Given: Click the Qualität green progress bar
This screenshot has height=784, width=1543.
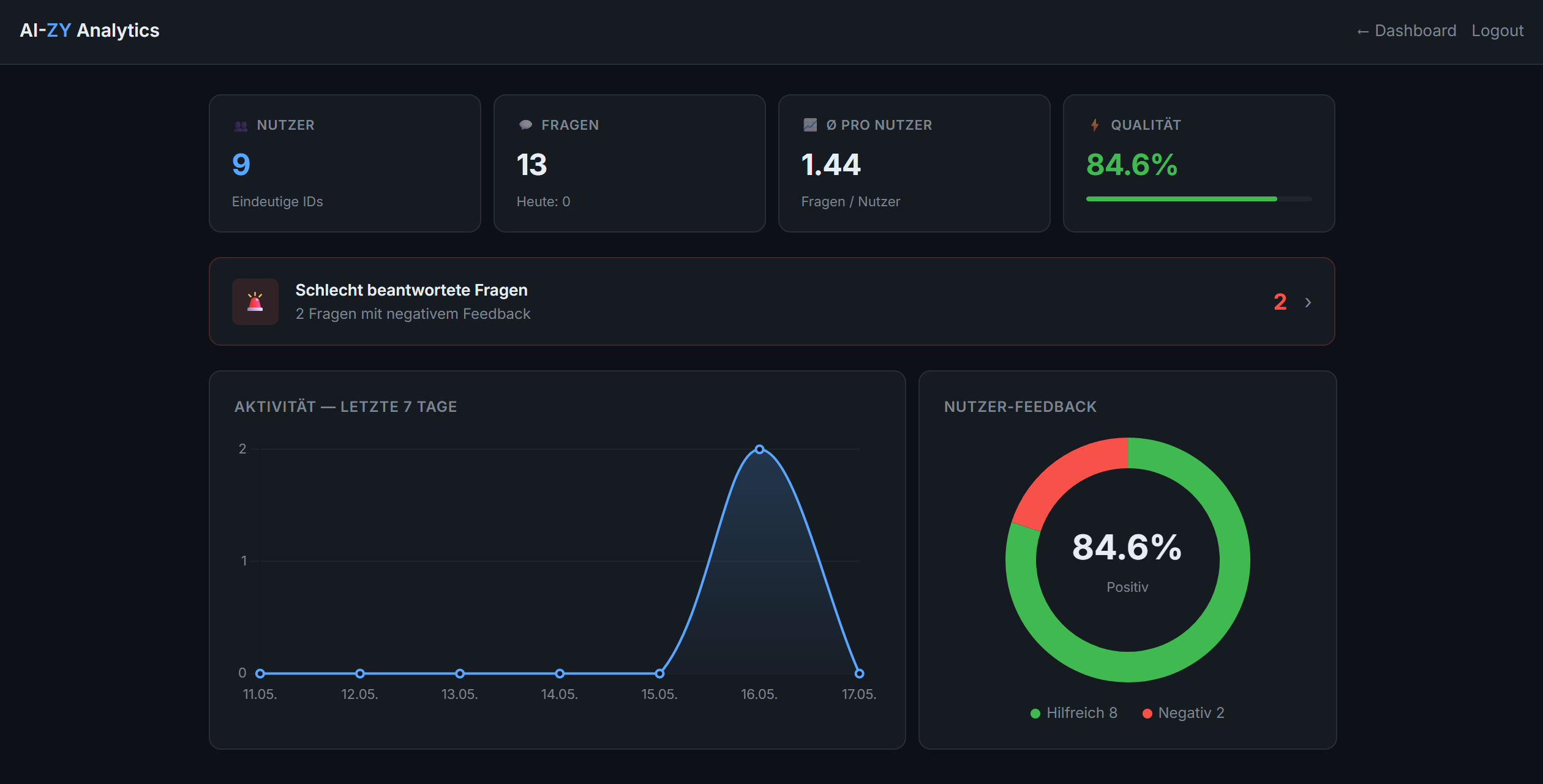Looking at the screenshot, I should (1199, 199).
